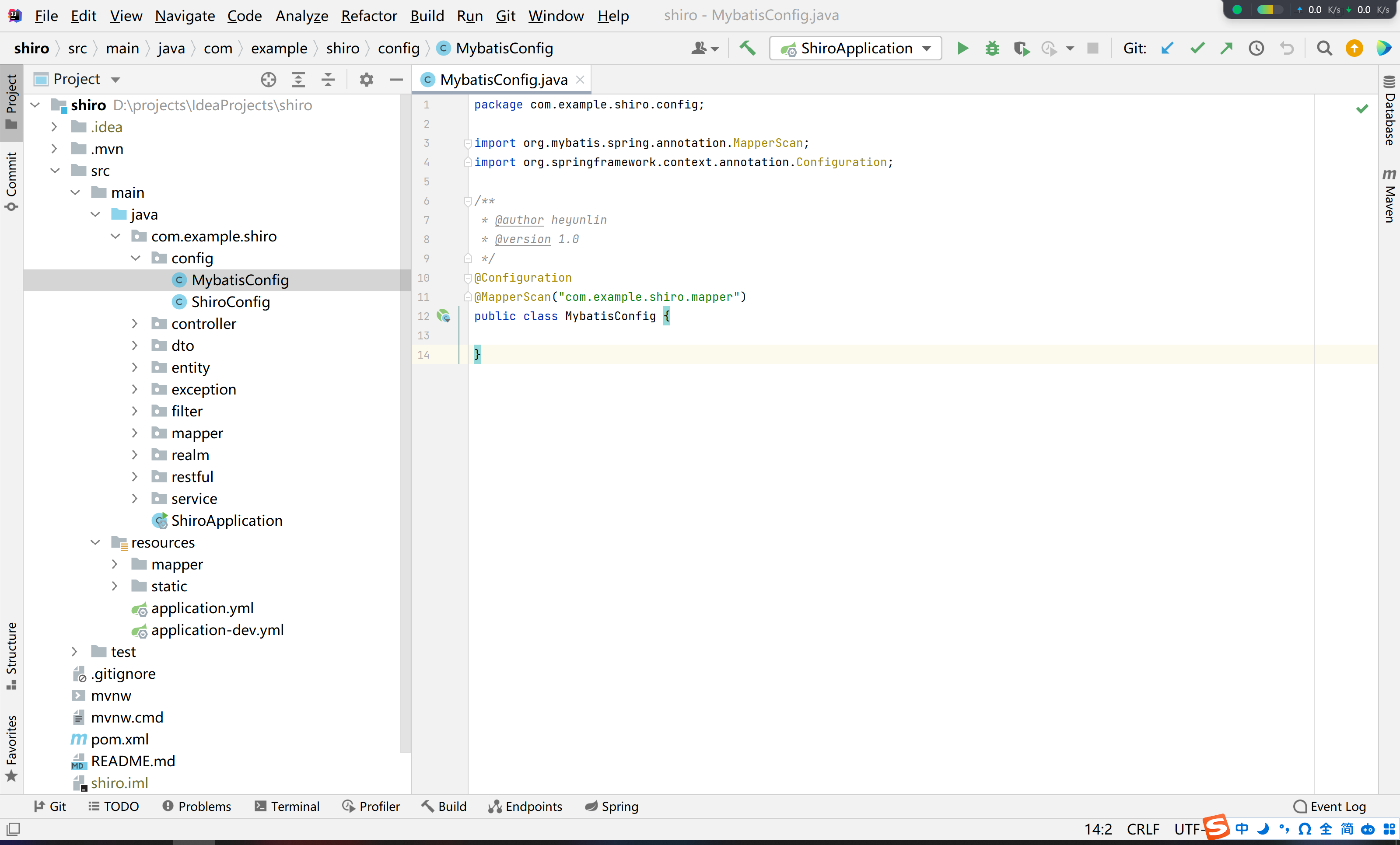Click the green Run button
This screenshot has width=1400, height=845.
click(962, 48)
